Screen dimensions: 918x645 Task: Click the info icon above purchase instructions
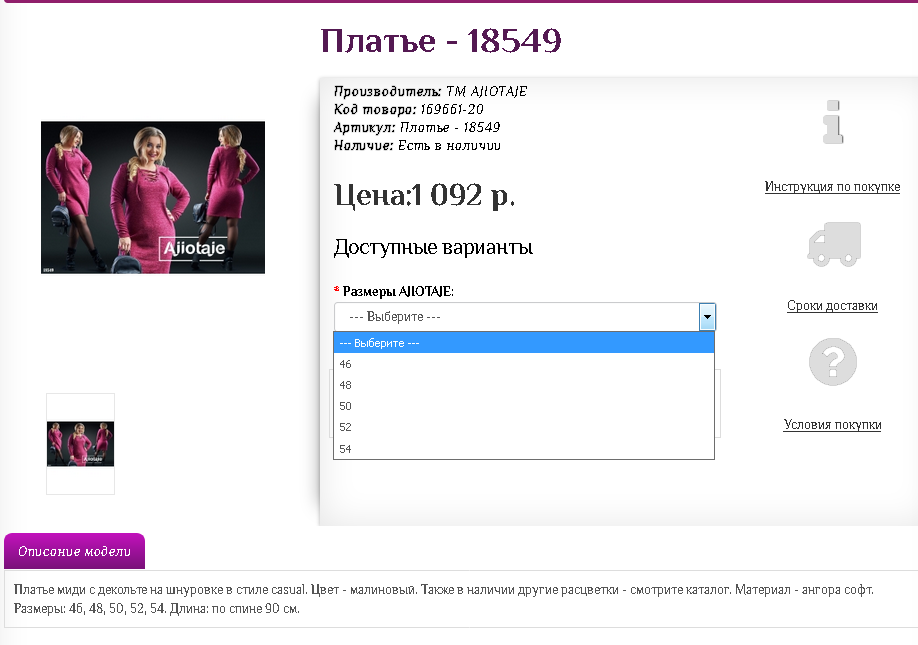pos(833,122)
